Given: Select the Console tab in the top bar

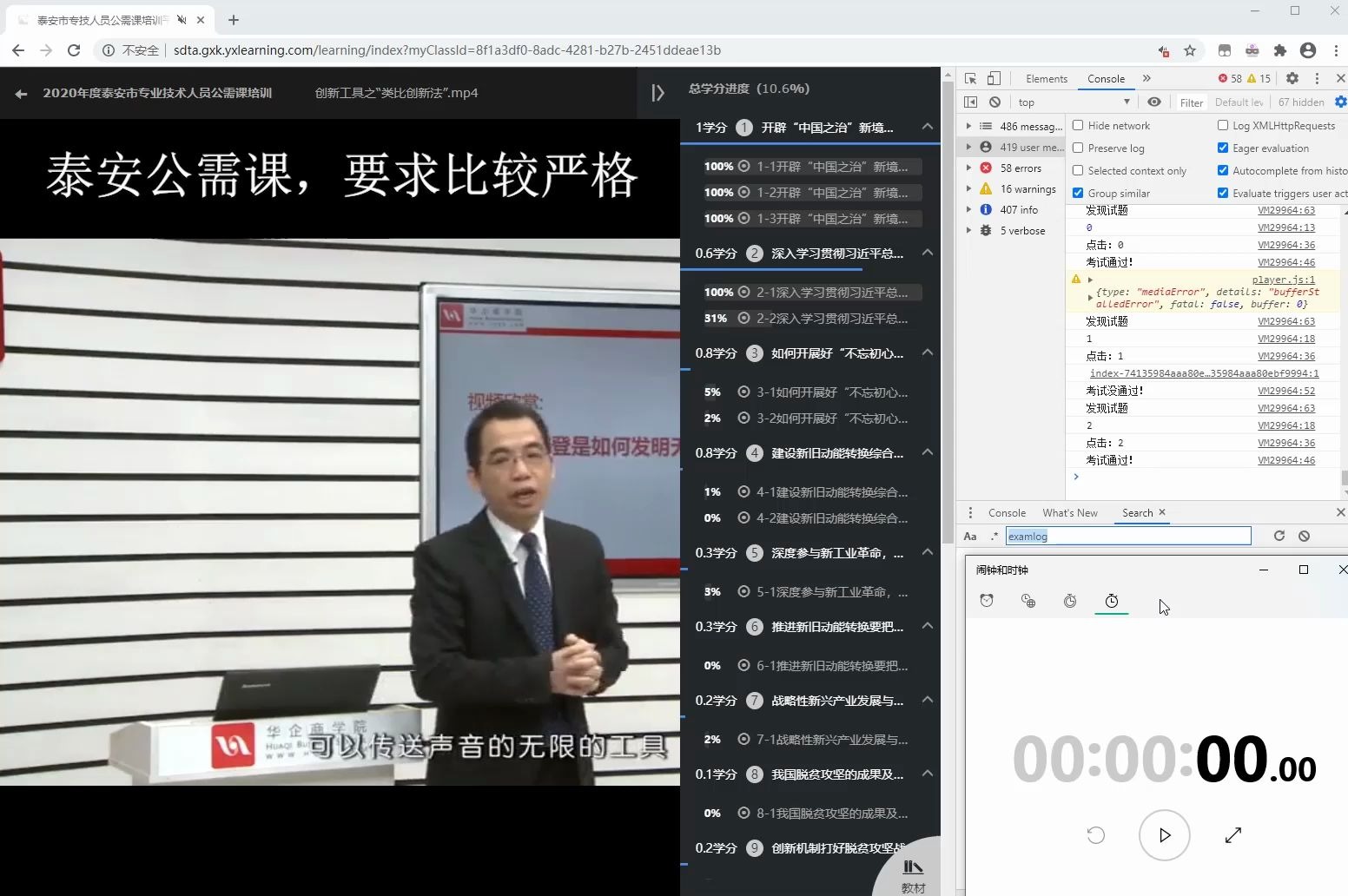Looking at the screenshot, I should [1106, 78].
